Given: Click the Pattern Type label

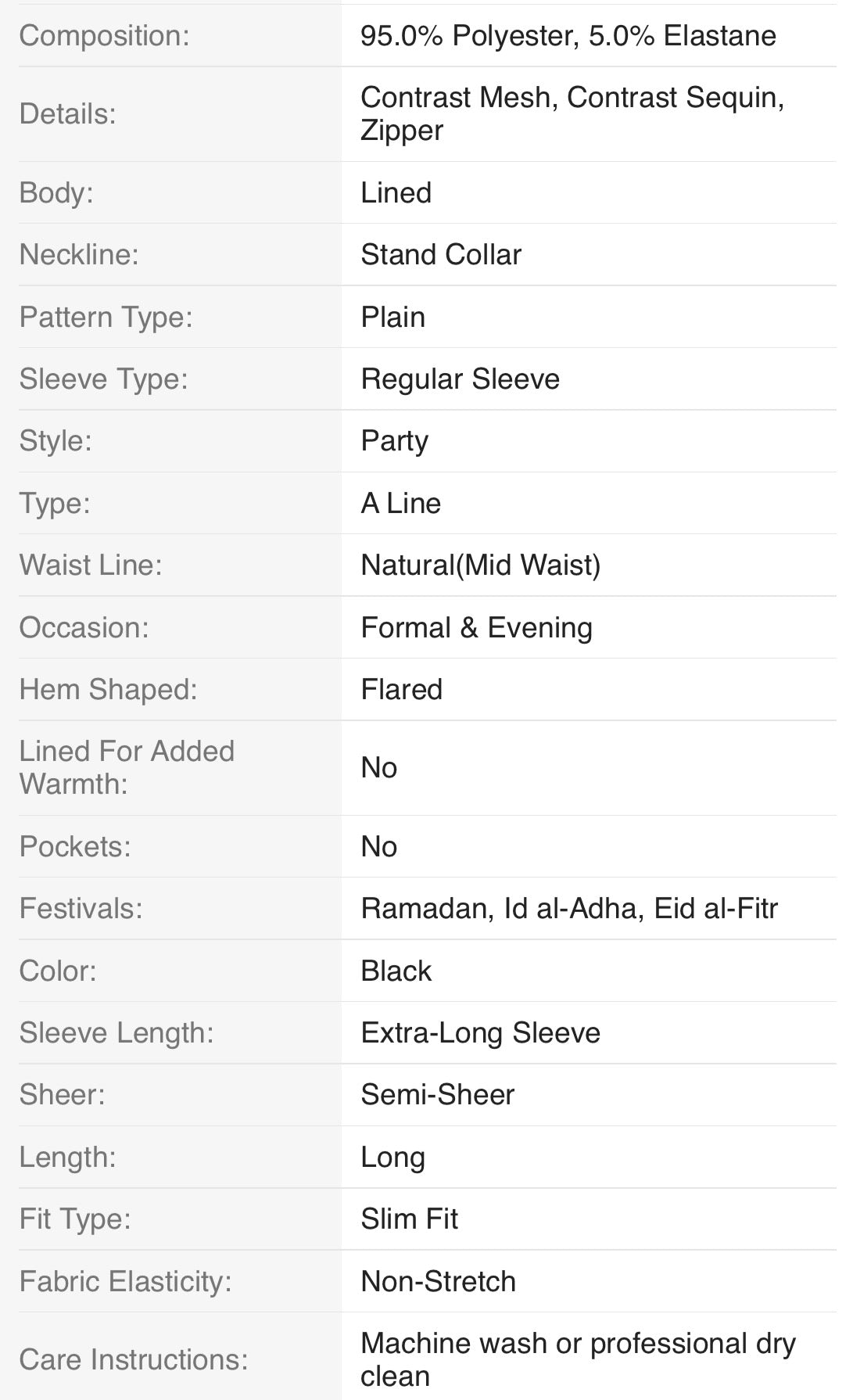Looking at the screenshot, I should click(106, 318).
